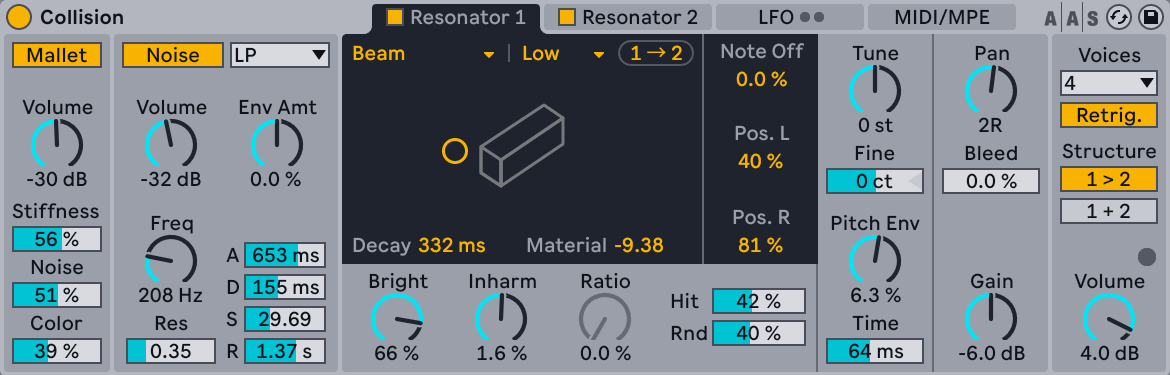Click the hot-swap presets icon
Screen dimensions: 1170x375
pos(1119,17)
